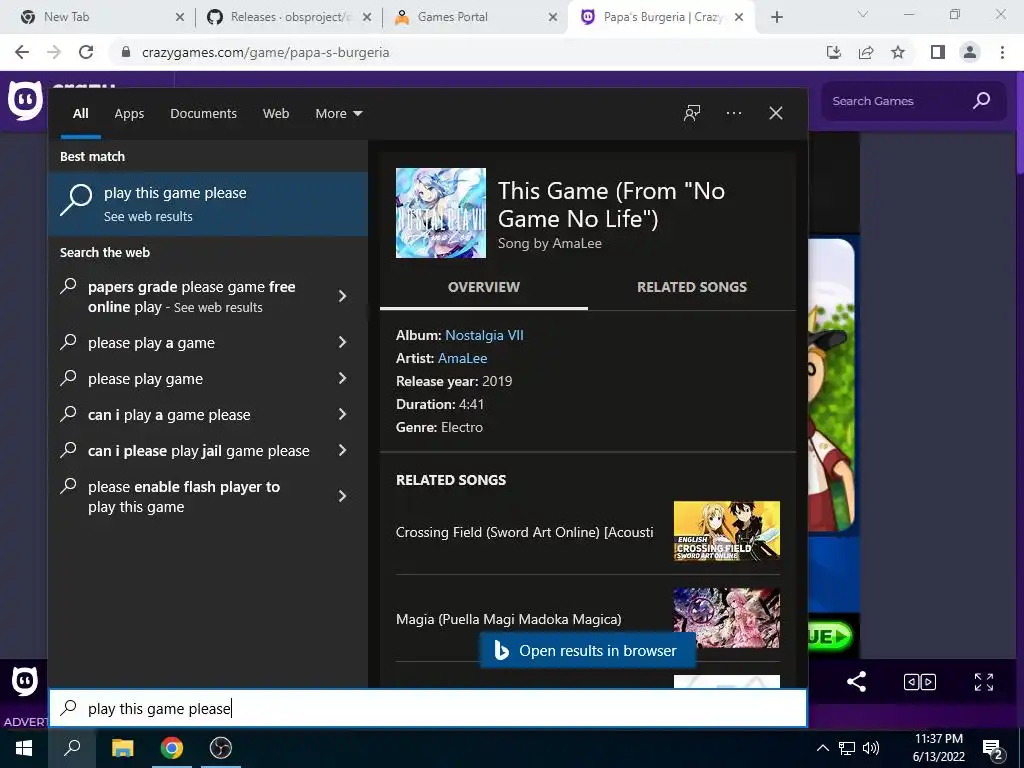Screen dimensions: 1024x768
Task: Expand 'can i please play jail game' arrow
Action: 342,450
